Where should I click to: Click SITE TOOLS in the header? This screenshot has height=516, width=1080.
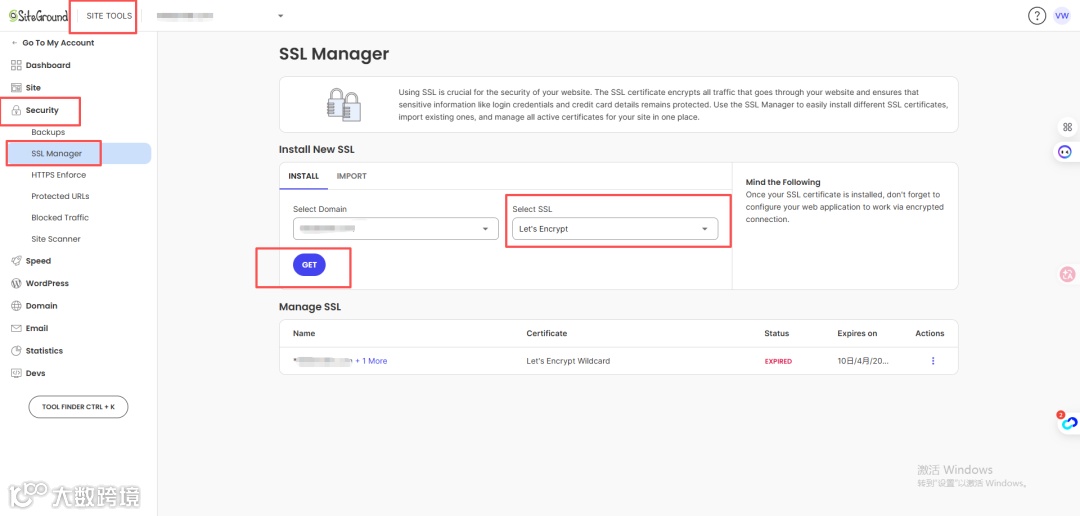point(109,16)
